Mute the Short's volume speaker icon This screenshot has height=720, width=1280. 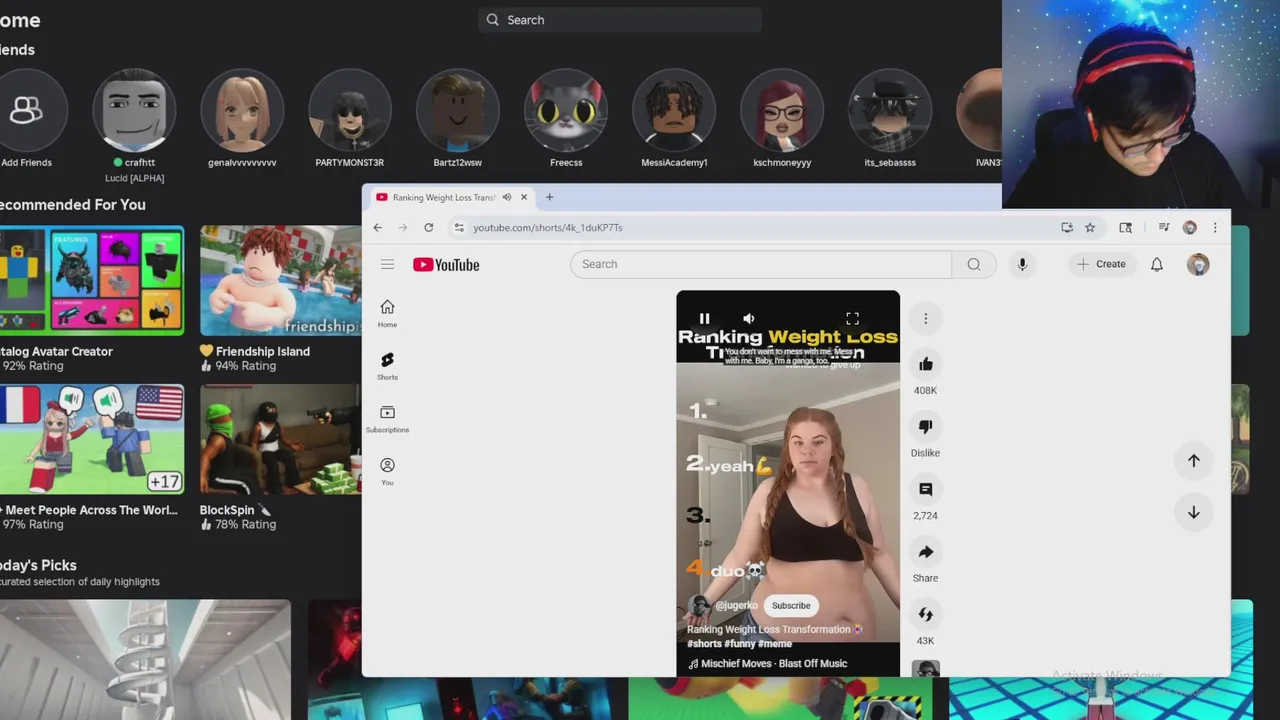(x=749, y=318)
